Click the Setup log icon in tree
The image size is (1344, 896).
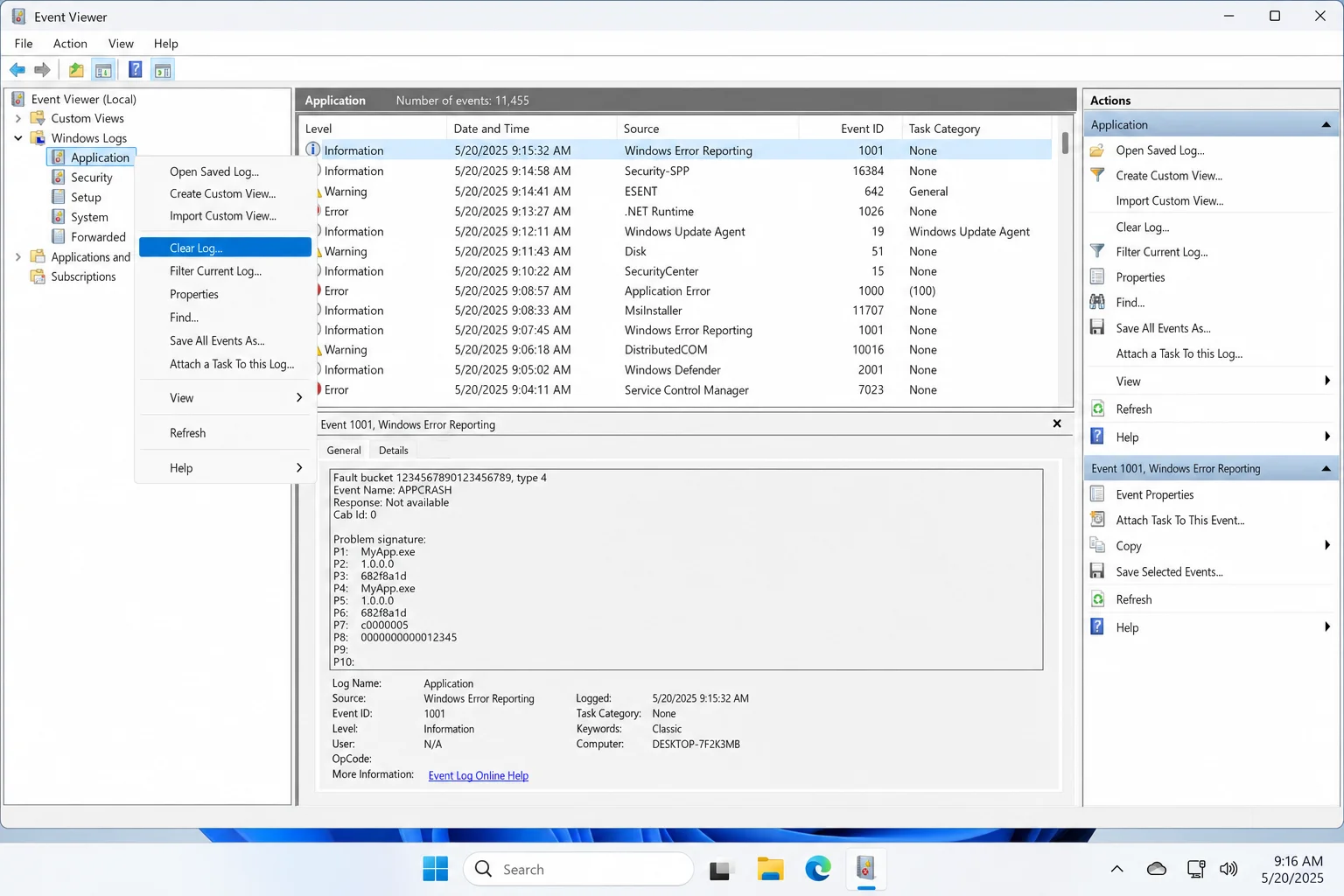[59, 197]
